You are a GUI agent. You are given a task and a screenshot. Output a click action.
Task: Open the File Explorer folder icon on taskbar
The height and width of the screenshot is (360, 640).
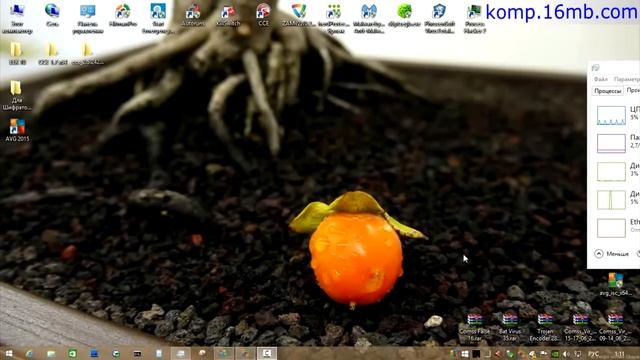(x=51, y=353)
